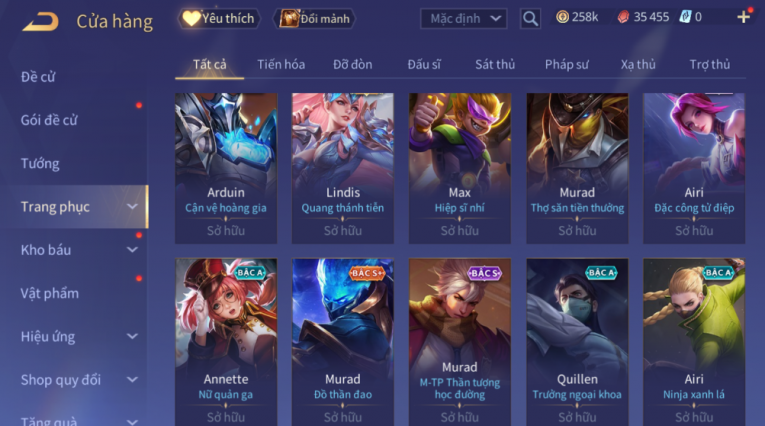Tap the gold coin balance icon
The width and height of the screenshot is (765, 426).
pyautogui.click(x=563, y=18)
